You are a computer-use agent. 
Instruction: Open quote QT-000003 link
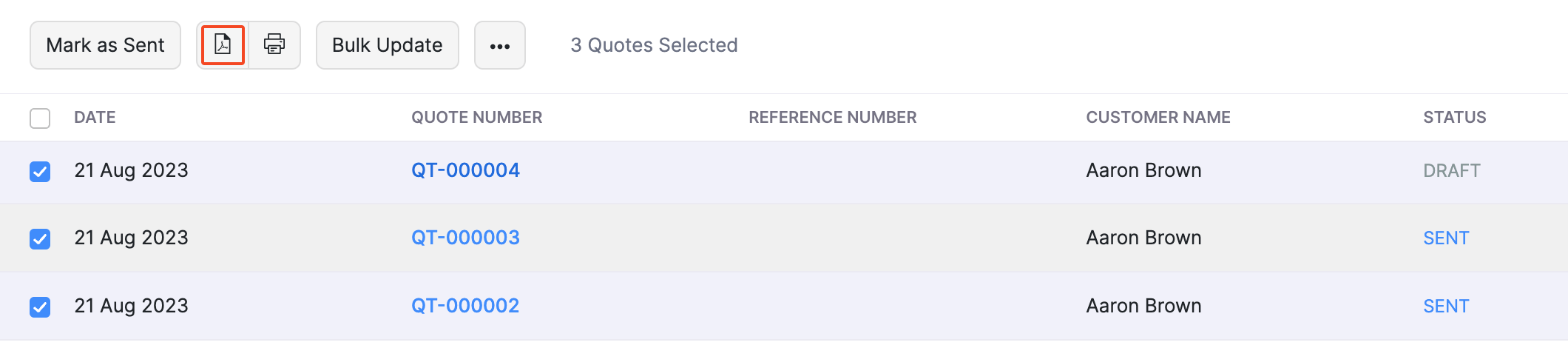(465, 238)
